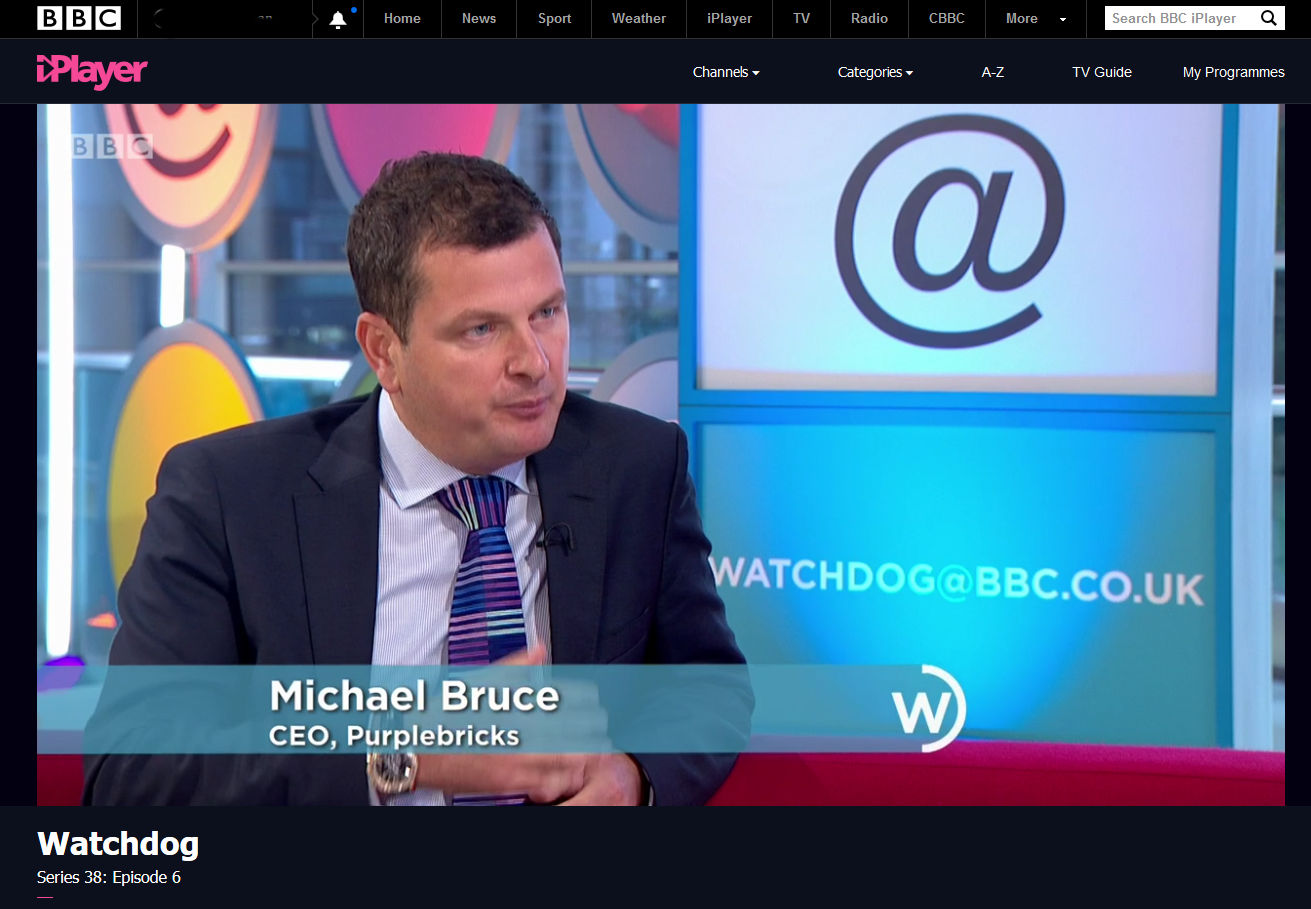Expand the Channels dropdown
The image size is (1311, 909).
coord(726,72)
